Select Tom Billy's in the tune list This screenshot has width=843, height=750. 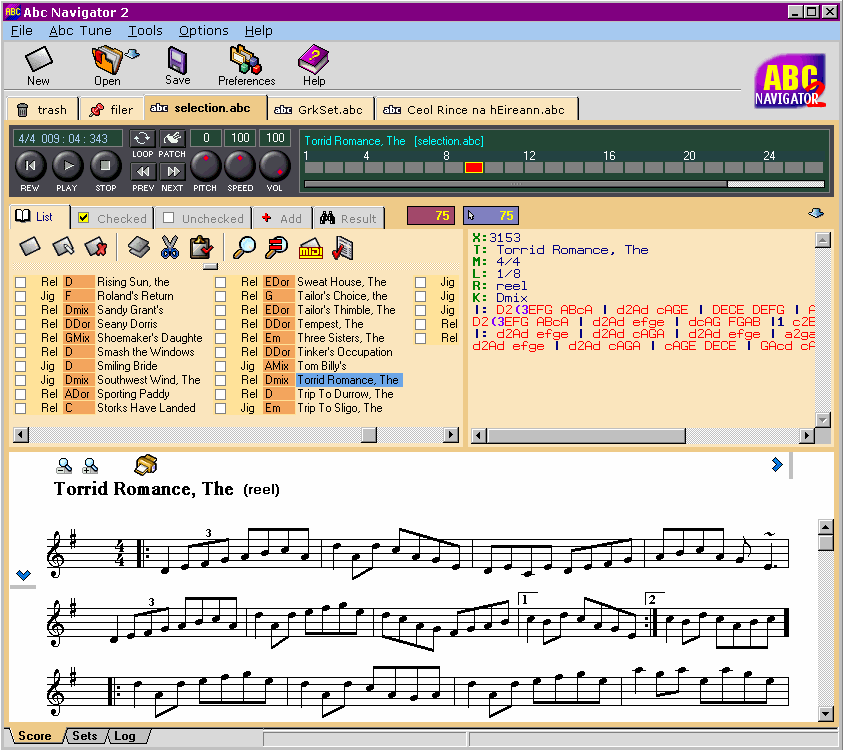321,366
